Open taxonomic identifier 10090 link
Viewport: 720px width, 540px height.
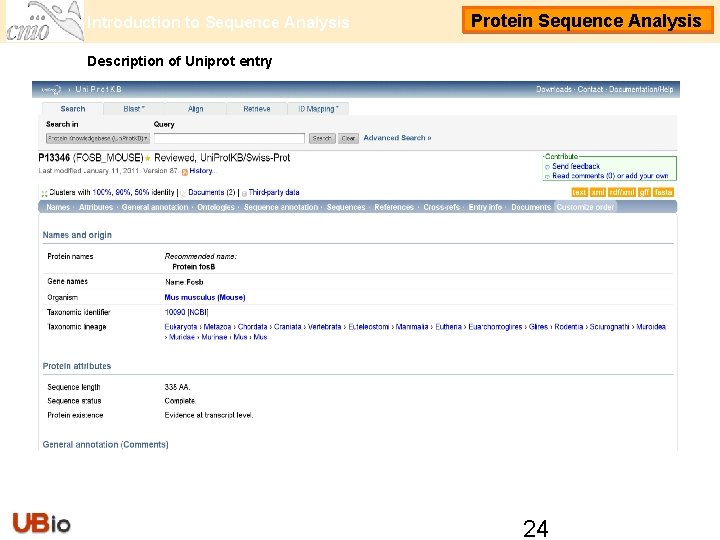(174, 312)
